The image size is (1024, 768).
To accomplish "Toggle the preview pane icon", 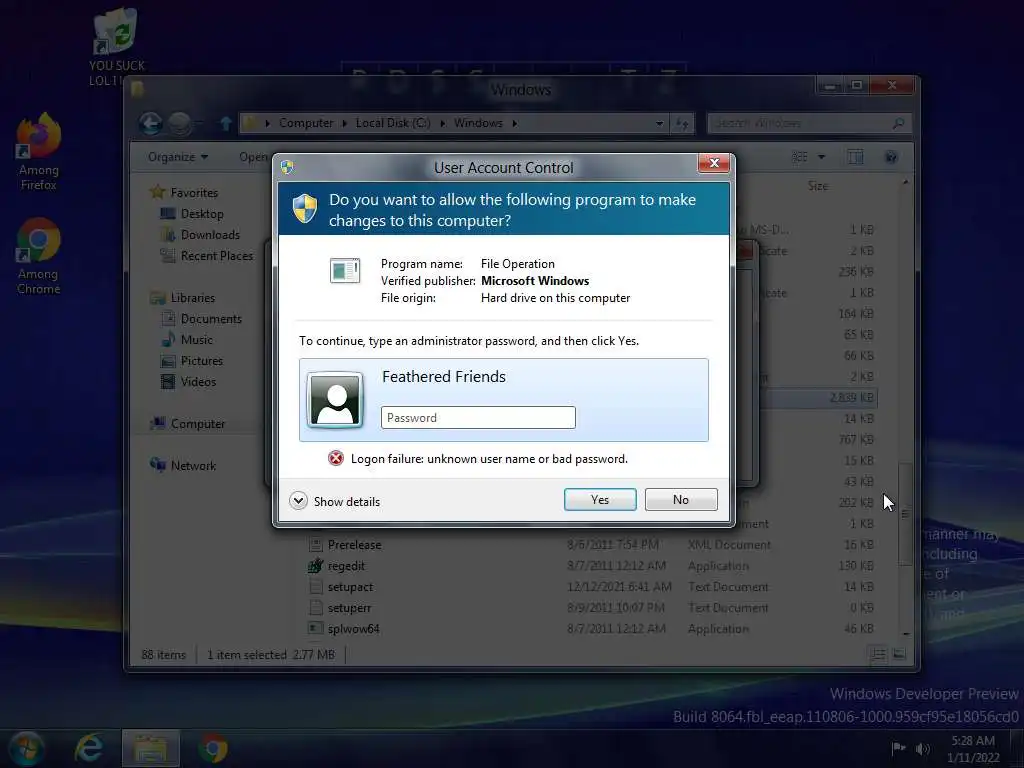I will [855, 157].
